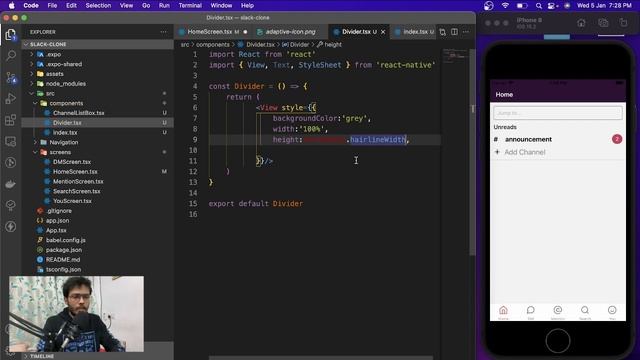Open the lightning bolt activity bar icon
The height and width of the screenshot is (360, 640).
(x=11, y=227)
